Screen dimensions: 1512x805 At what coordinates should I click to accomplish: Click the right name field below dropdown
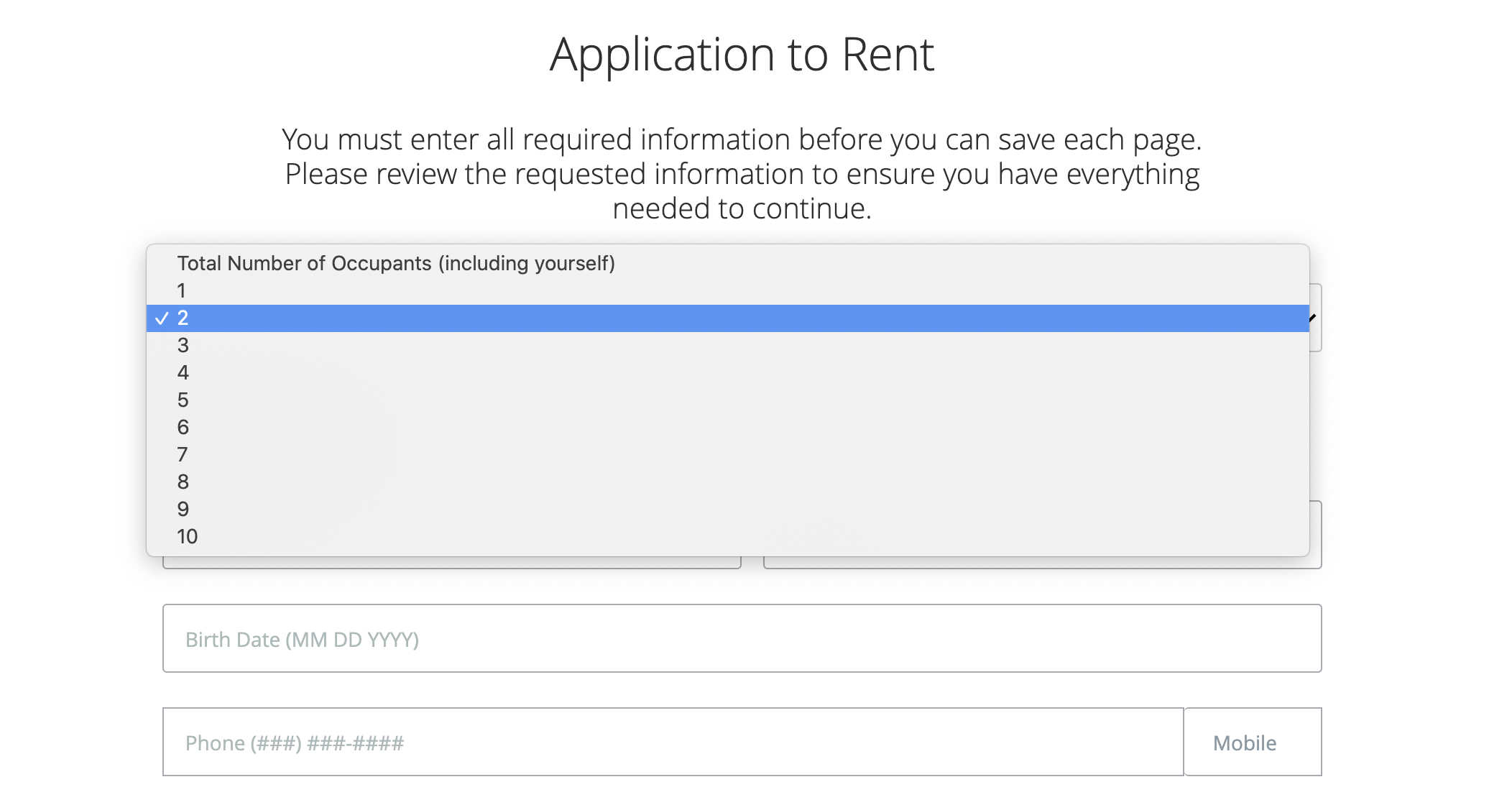pyautogui.click(x=1042, y=563)
